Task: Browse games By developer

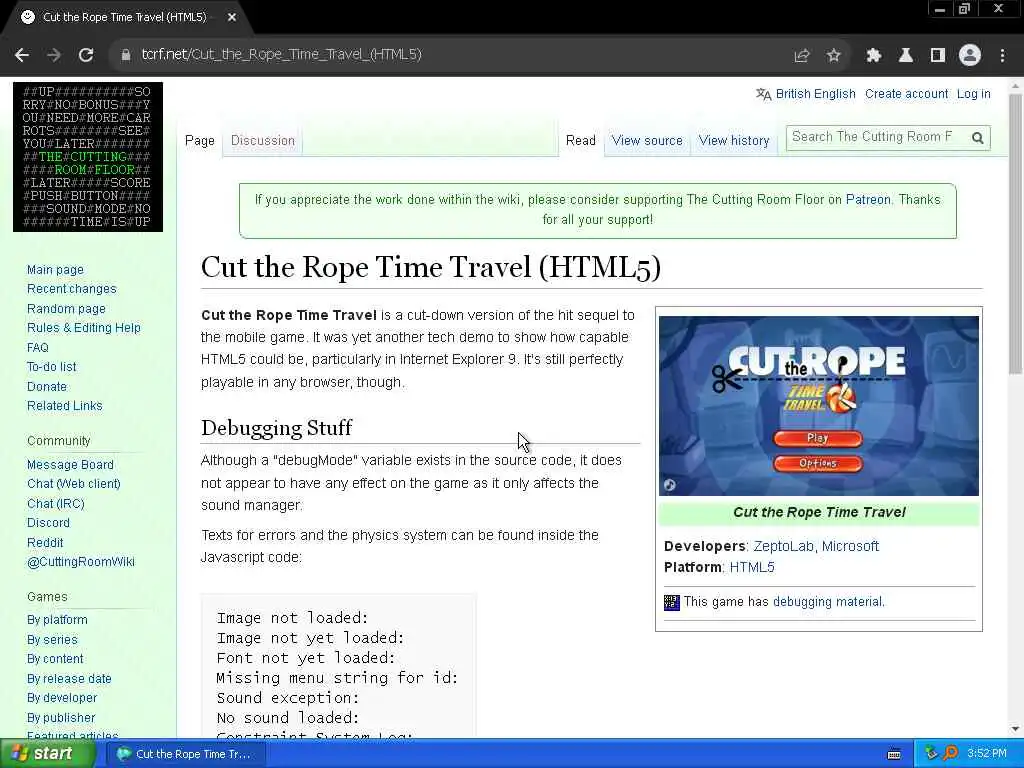Action: 62,698
